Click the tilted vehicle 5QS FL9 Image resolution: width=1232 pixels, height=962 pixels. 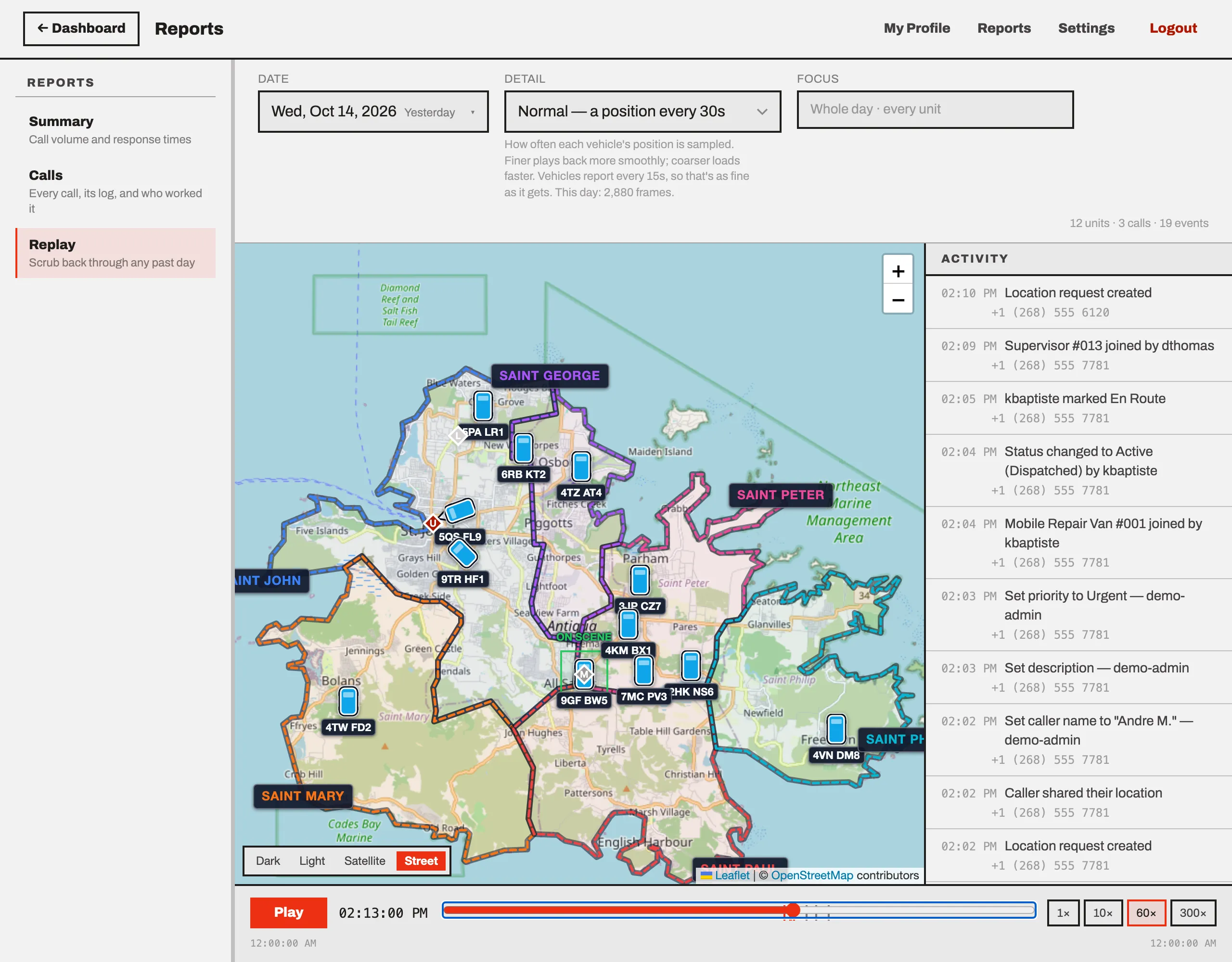click(460, 511)
